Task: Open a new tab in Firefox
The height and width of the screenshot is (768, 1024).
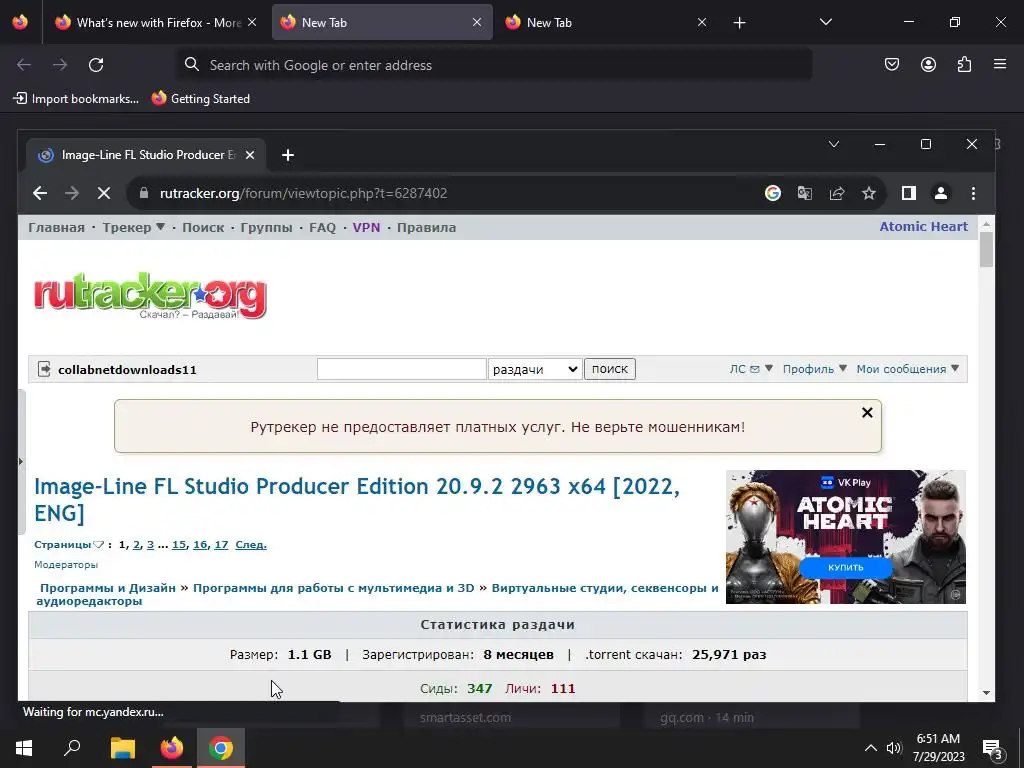Action: click(x=739, y=23)
